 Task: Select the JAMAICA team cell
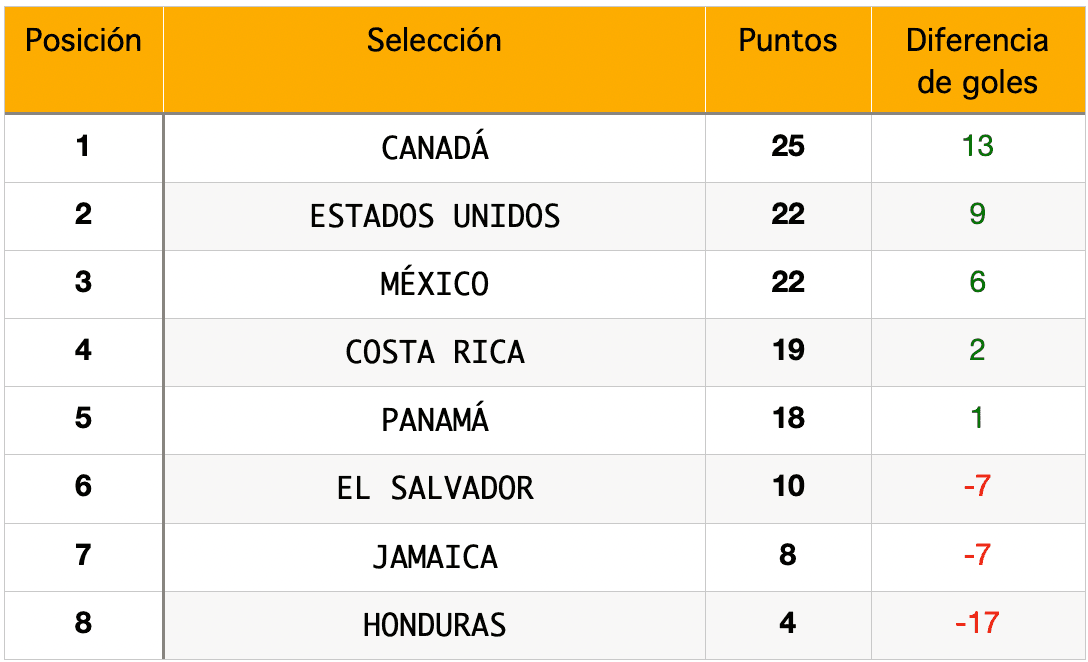[x=435, y=556]
